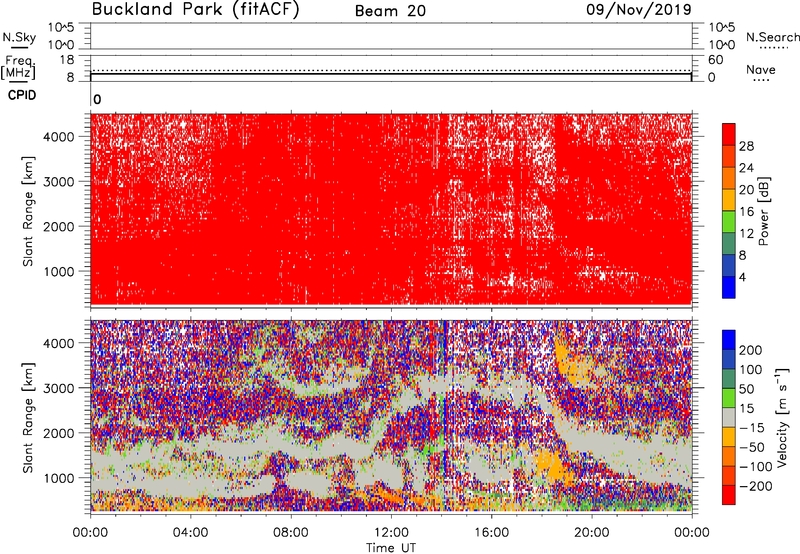Click the '12:00' time tick label

(x=391, y=533)
